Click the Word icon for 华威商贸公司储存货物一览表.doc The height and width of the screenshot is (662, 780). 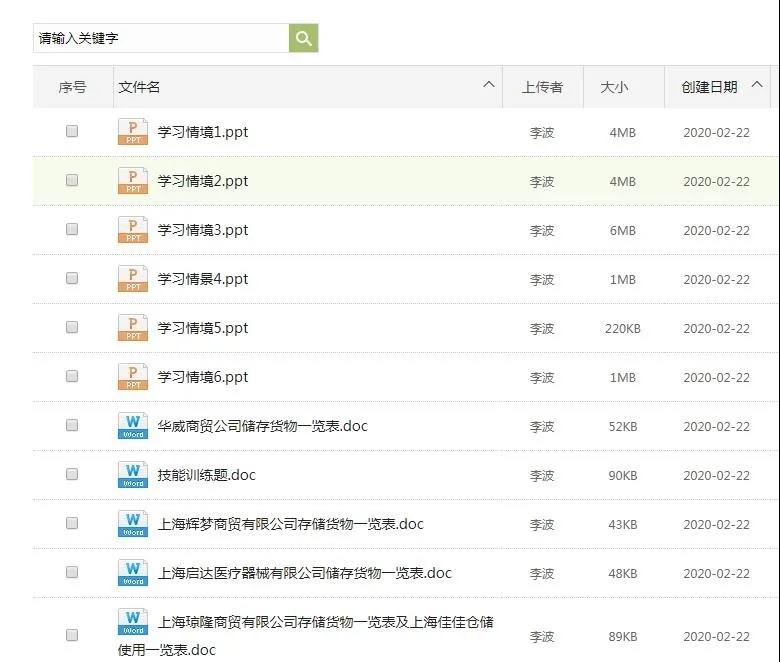click(132, 426)
